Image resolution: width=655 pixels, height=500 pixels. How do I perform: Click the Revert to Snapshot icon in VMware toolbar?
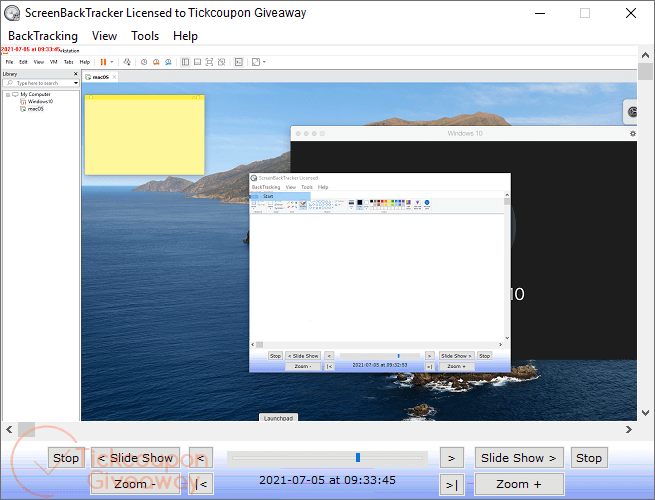(156, 62)
